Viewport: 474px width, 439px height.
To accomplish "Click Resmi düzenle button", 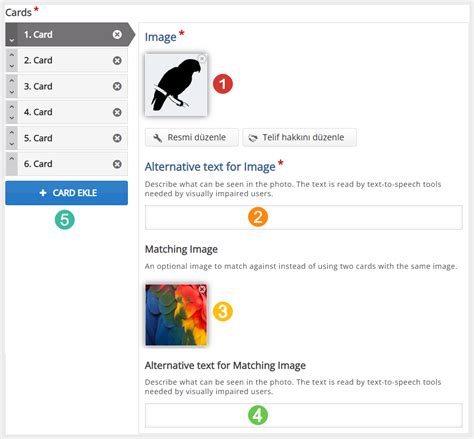I will [x=192, y=137].
